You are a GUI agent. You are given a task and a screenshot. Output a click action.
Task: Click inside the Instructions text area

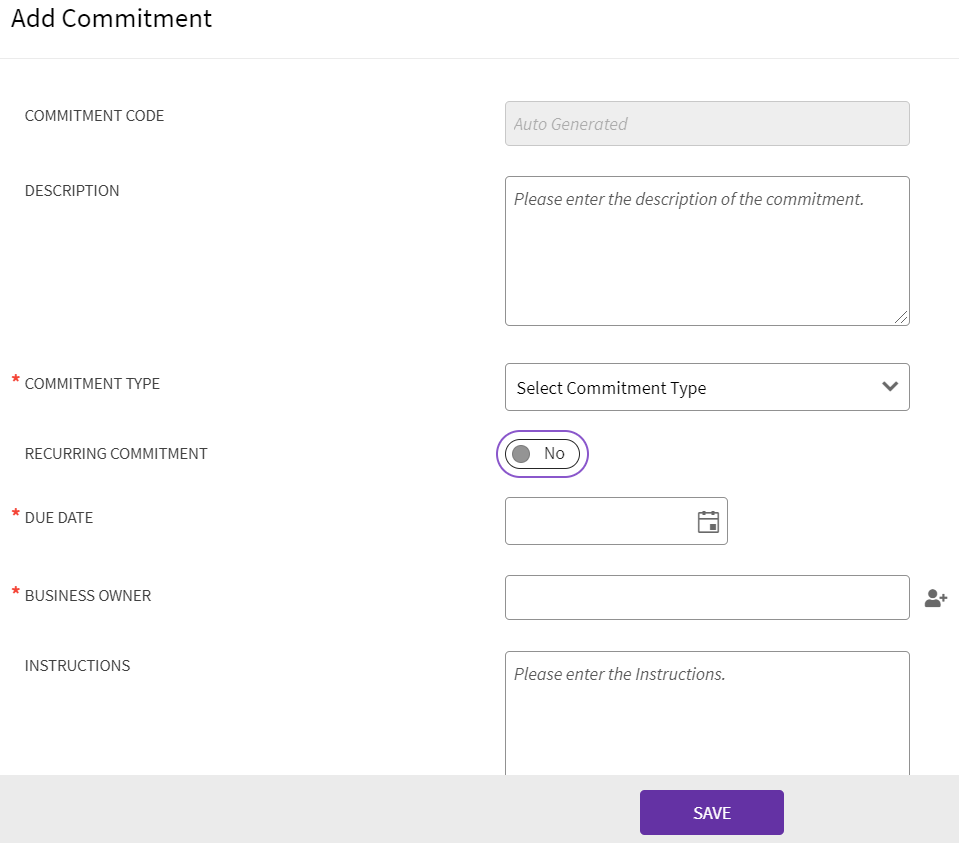706,715
